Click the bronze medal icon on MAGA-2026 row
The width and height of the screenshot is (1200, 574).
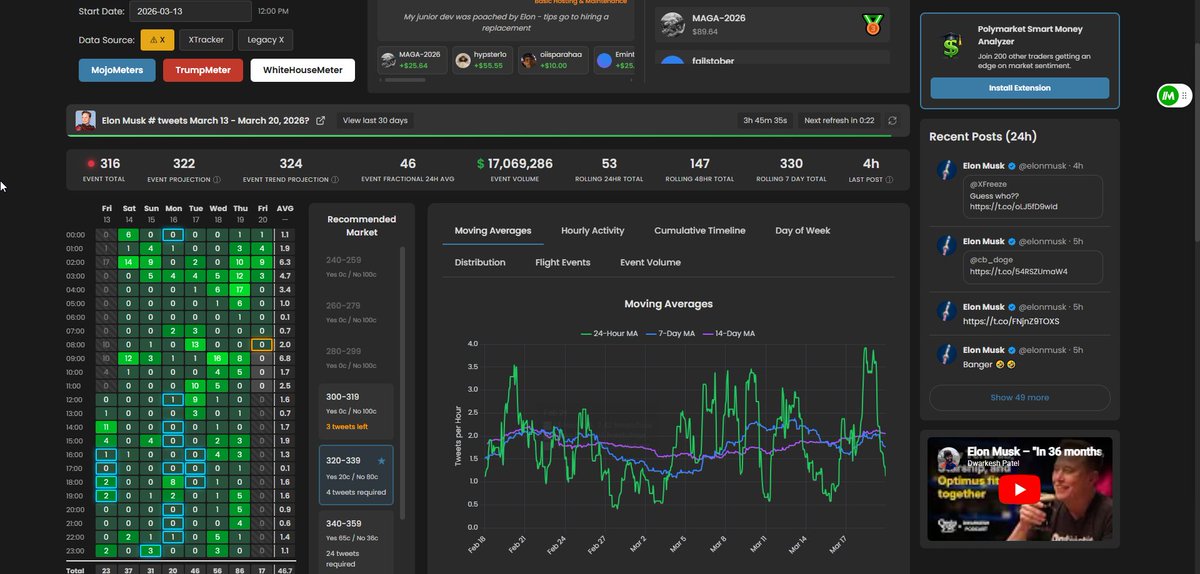873,24
